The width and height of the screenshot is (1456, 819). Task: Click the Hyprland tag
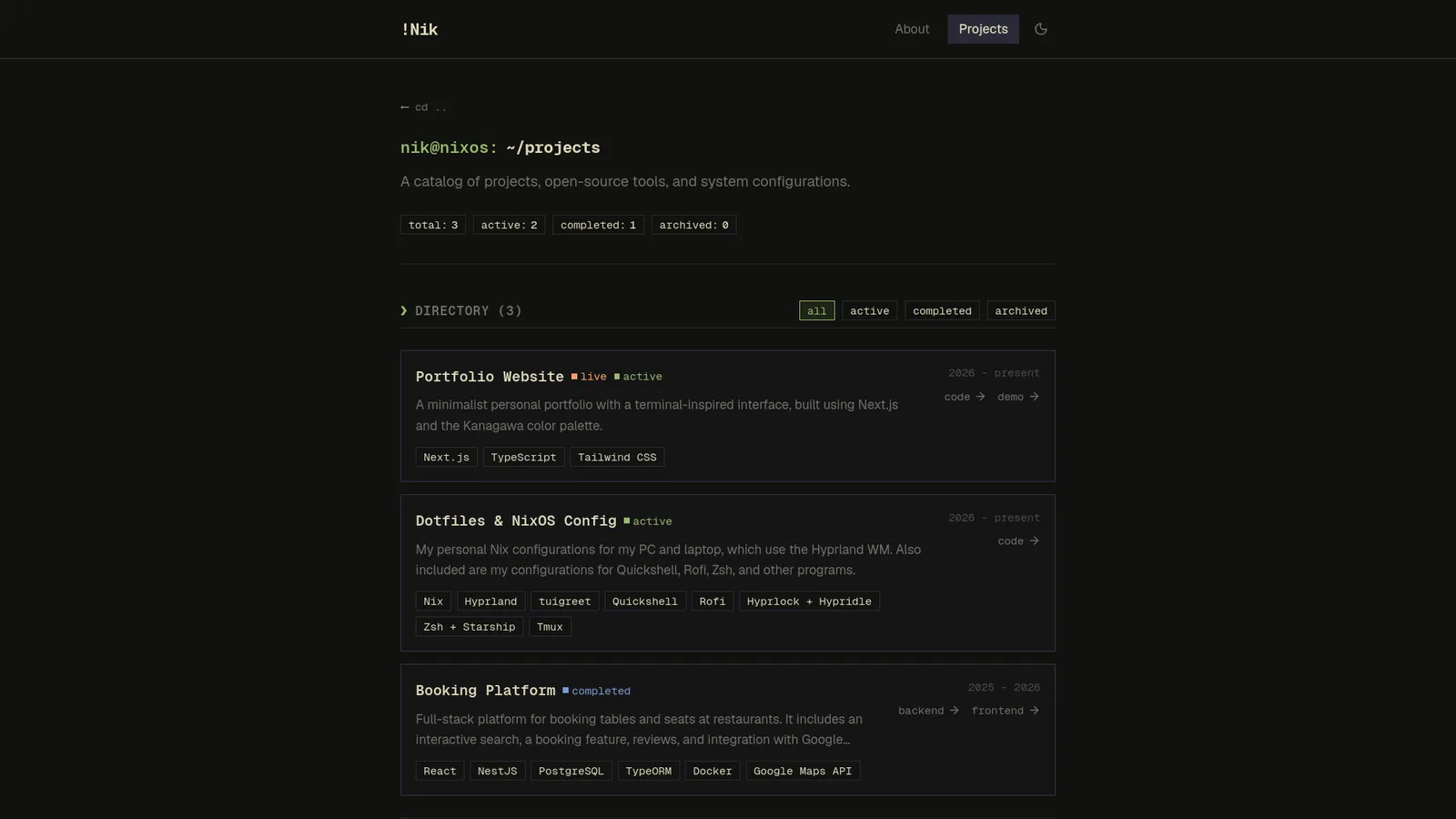coord(490,602)
